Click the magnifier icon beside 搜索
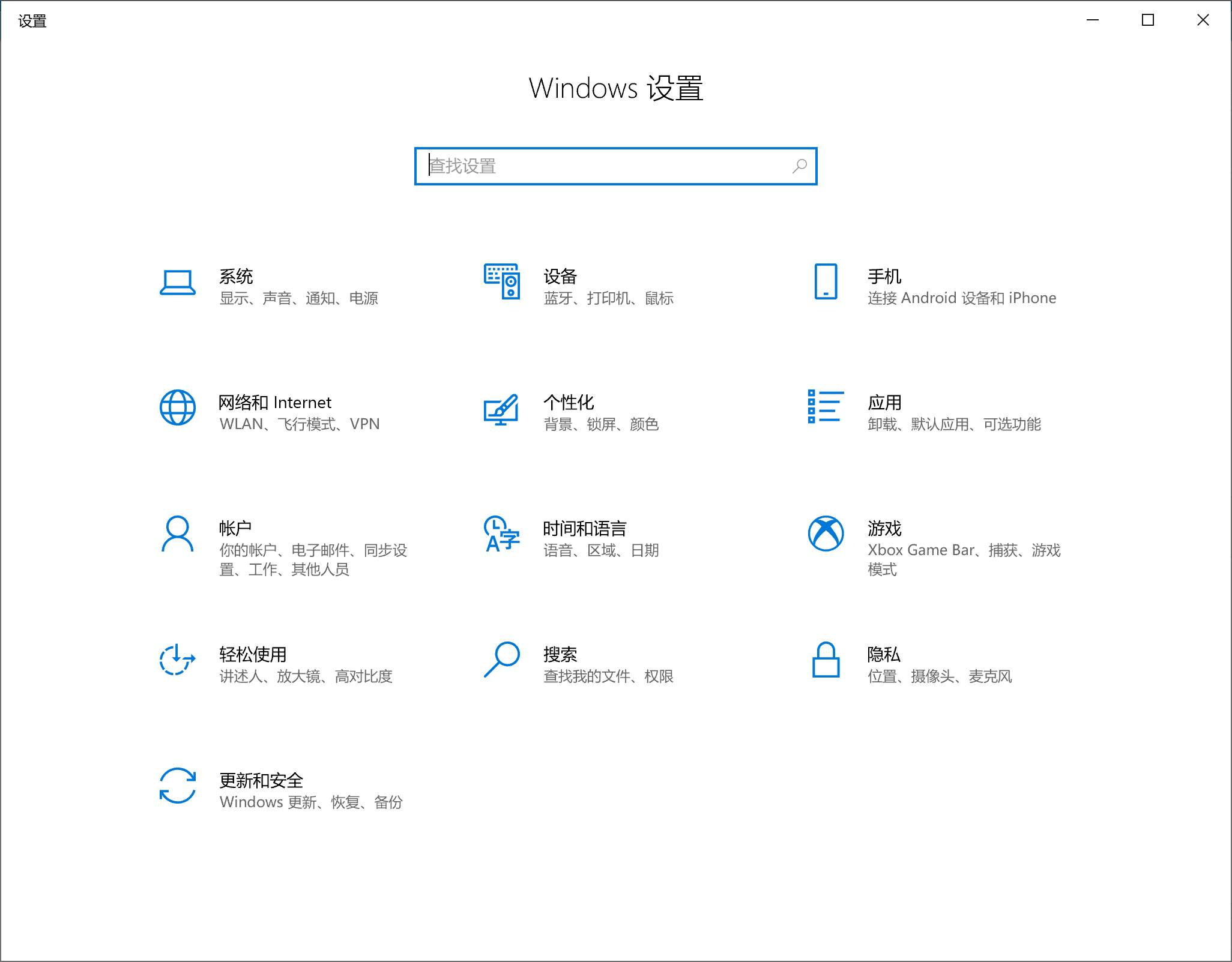This screenshot has height=962, width=1232. point(501,660)
